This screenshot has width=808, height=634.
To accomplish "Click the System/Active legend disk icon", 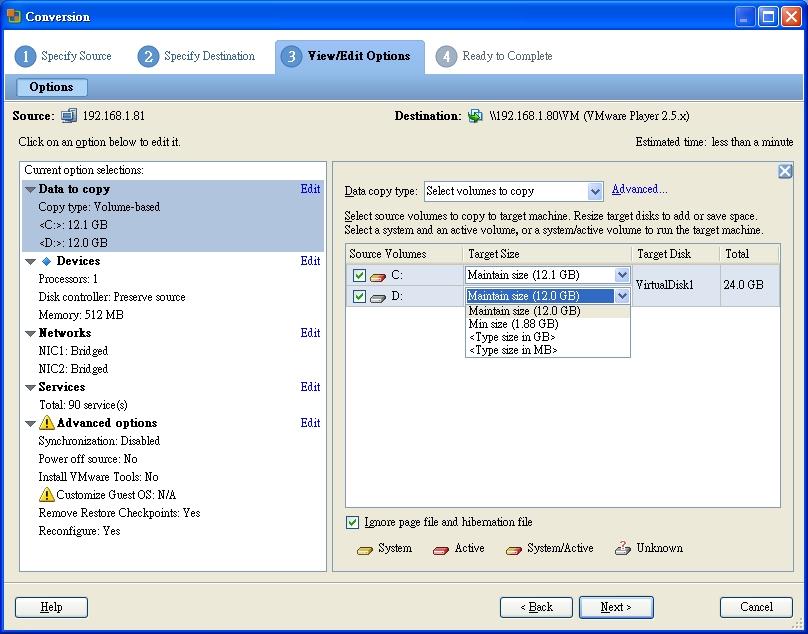I will click(514, 550).
